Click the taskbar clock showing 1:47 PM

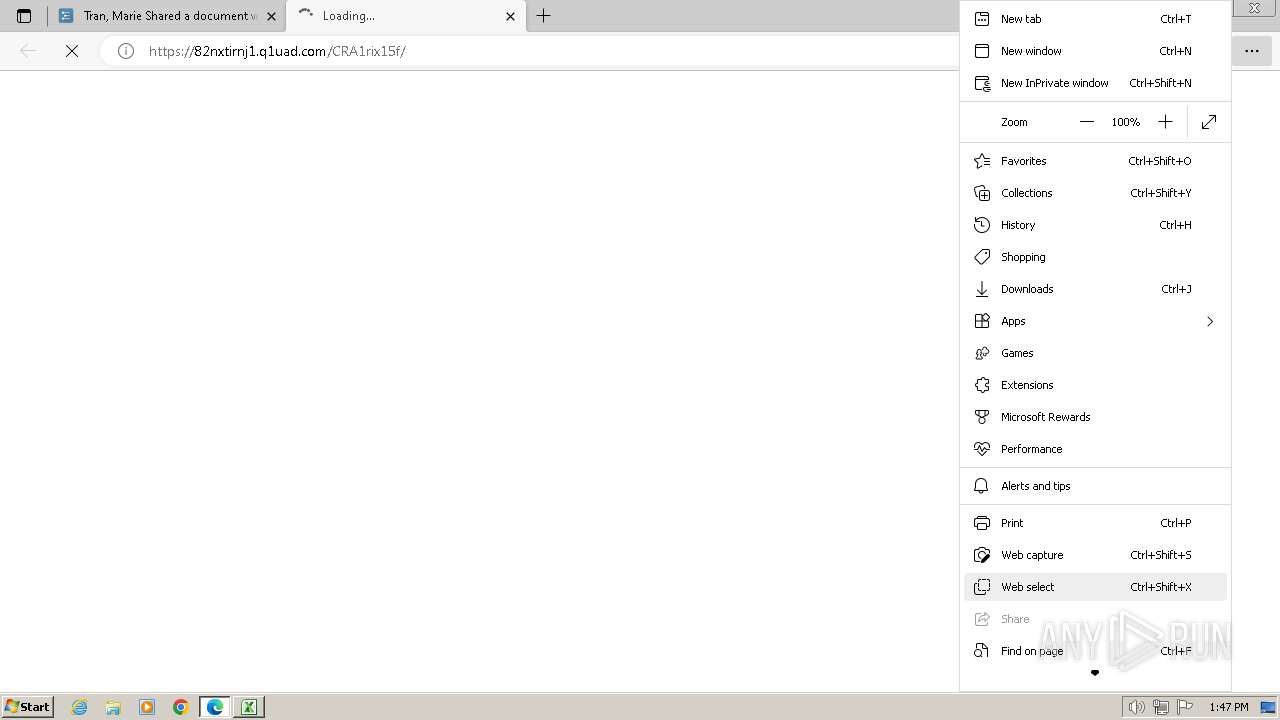(1228, 707)
